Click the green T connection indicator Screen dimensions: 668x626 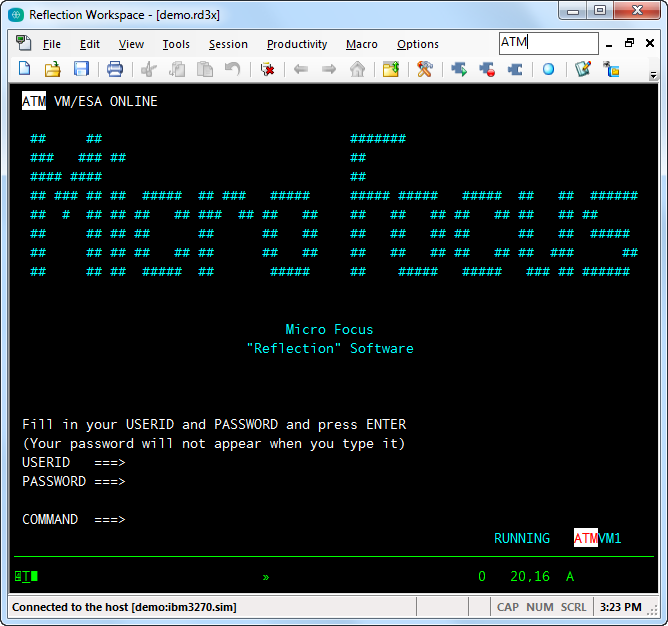pyautogui.click(x=26, y=576)
